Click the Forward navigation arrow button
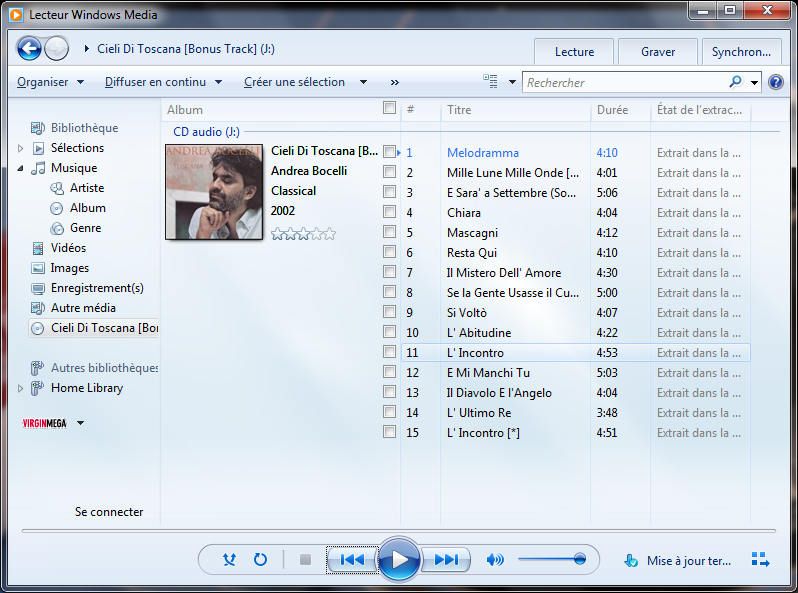798x593 pixels. [x=56, y=49]
